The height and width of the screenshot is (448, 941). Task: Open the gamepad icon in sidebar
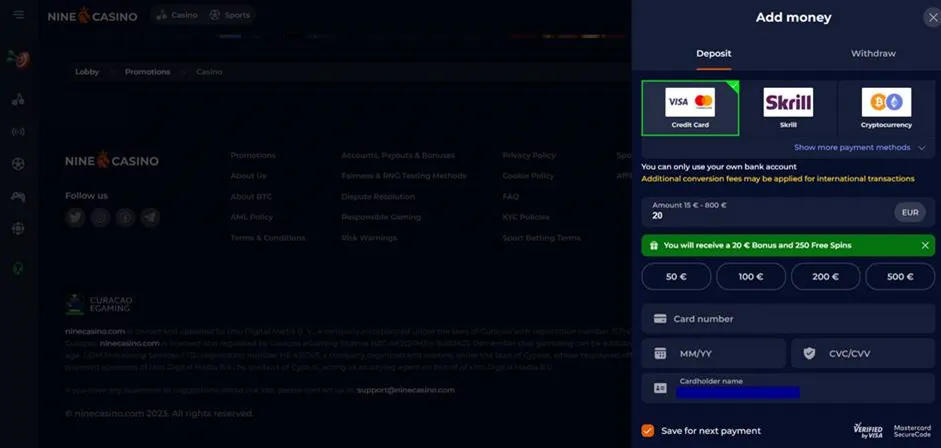coord(19,196)
